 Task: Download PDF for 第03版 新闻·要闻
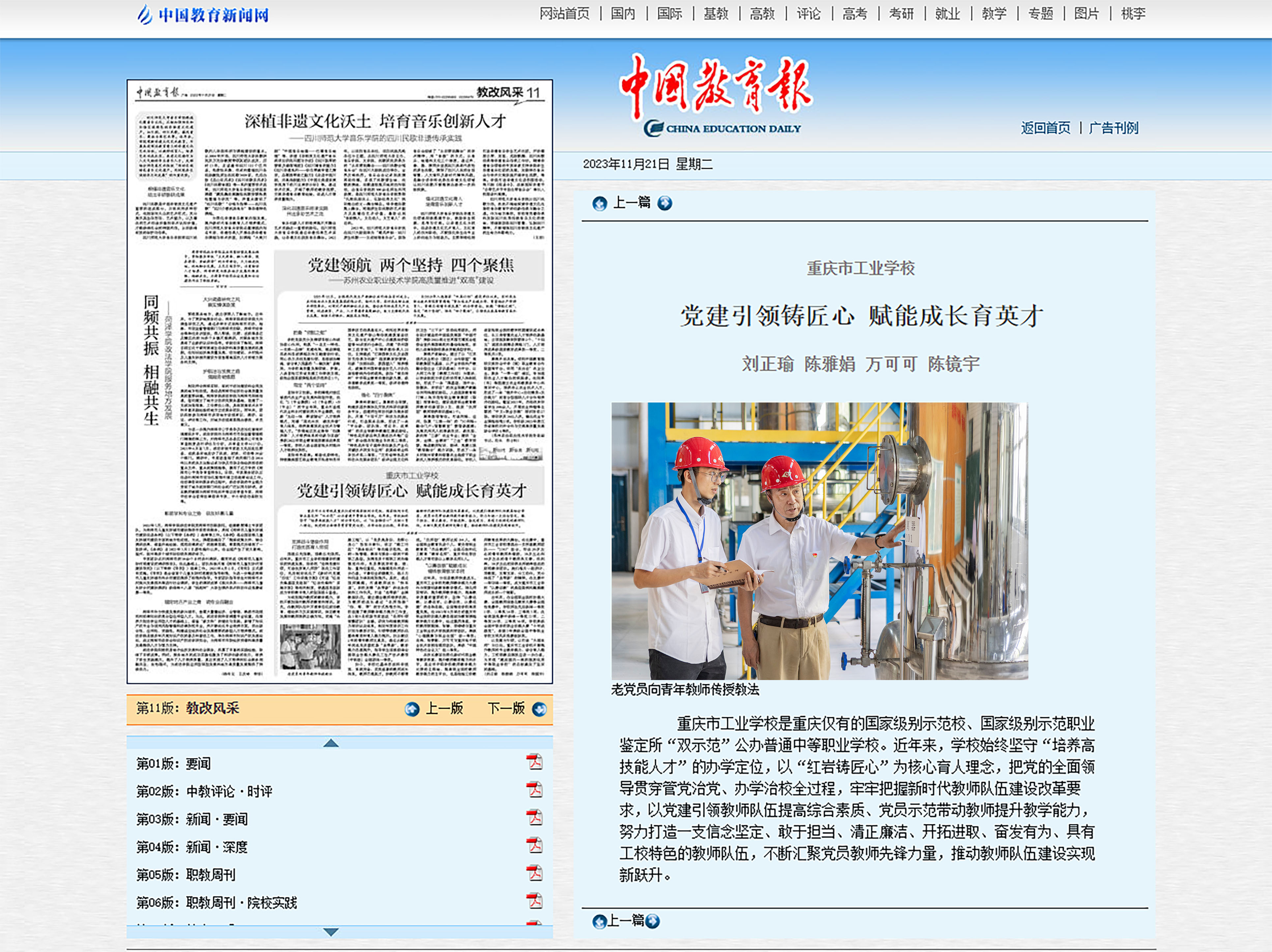[534, 818]
